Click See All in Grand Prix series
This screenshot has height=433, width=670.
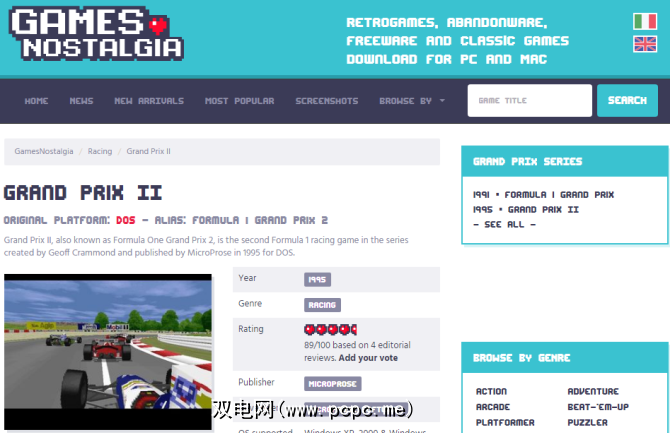pyautogui.click(x=504, y=225)
